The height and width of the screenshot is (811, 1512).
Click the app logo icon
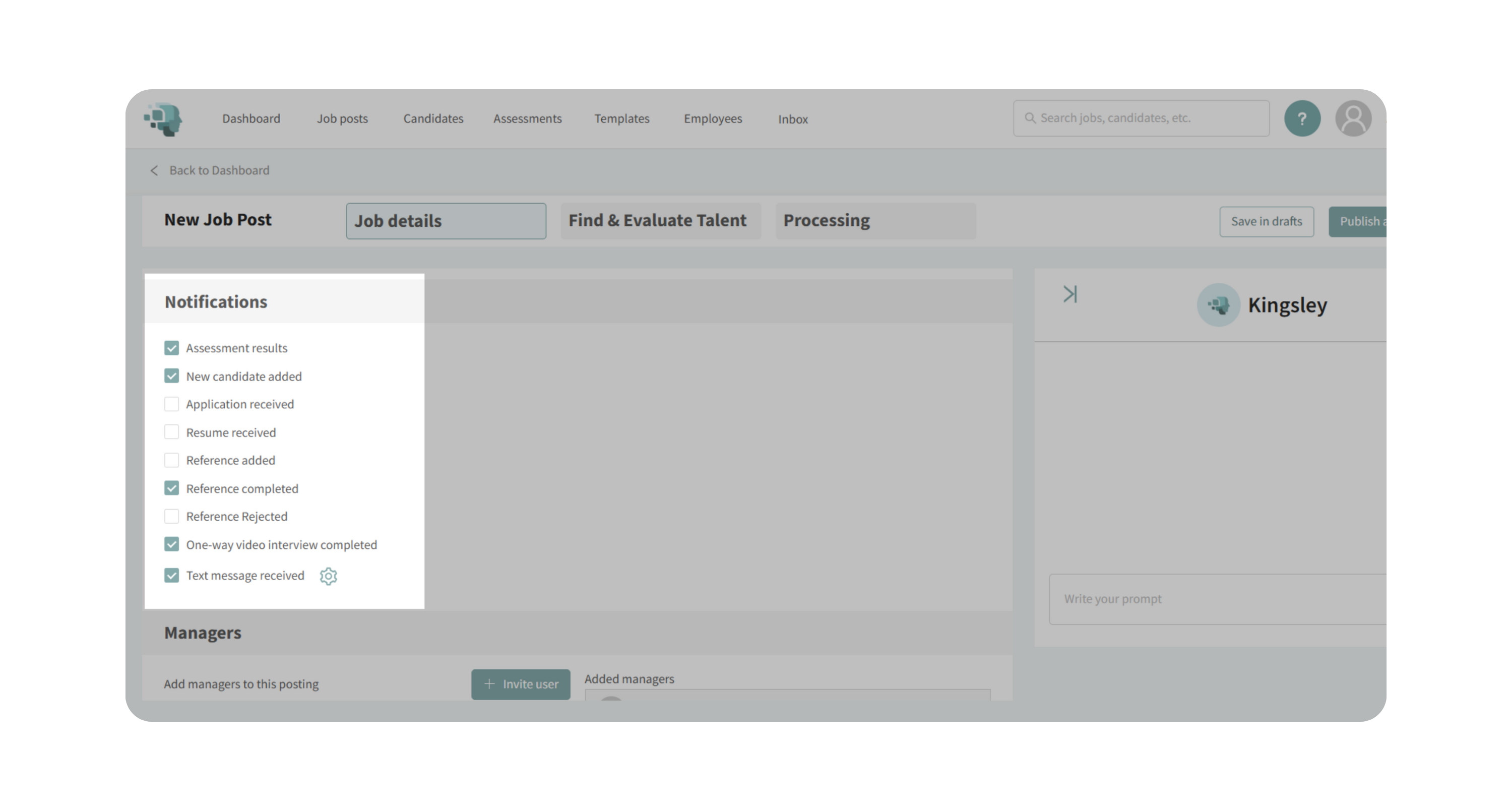(x=163, y=119)
